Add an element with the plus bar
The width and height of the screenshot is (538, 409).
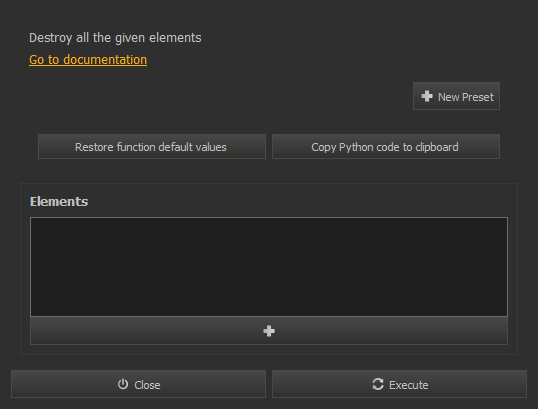point(269,331)
